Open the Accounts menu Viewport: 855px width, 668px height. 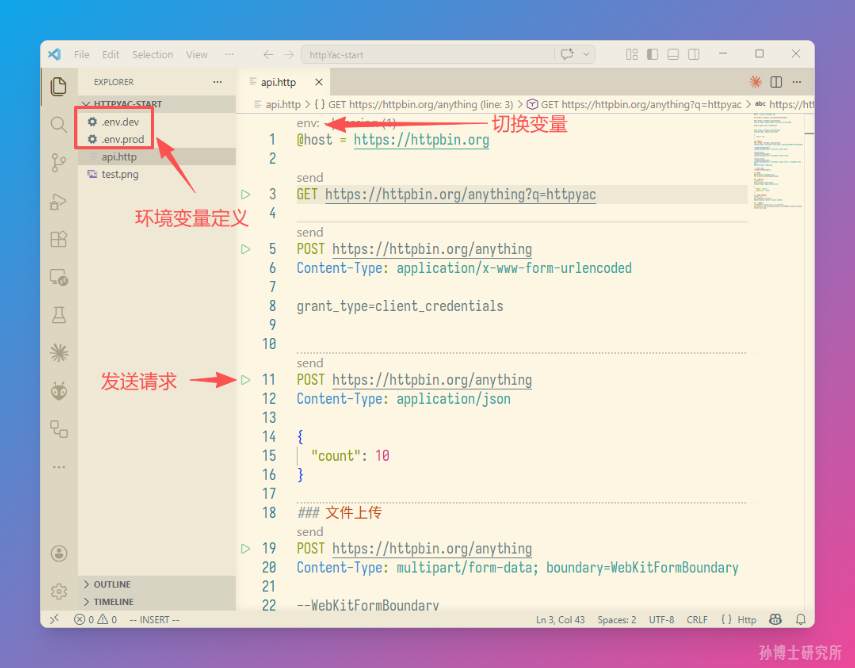coord(59,553)
